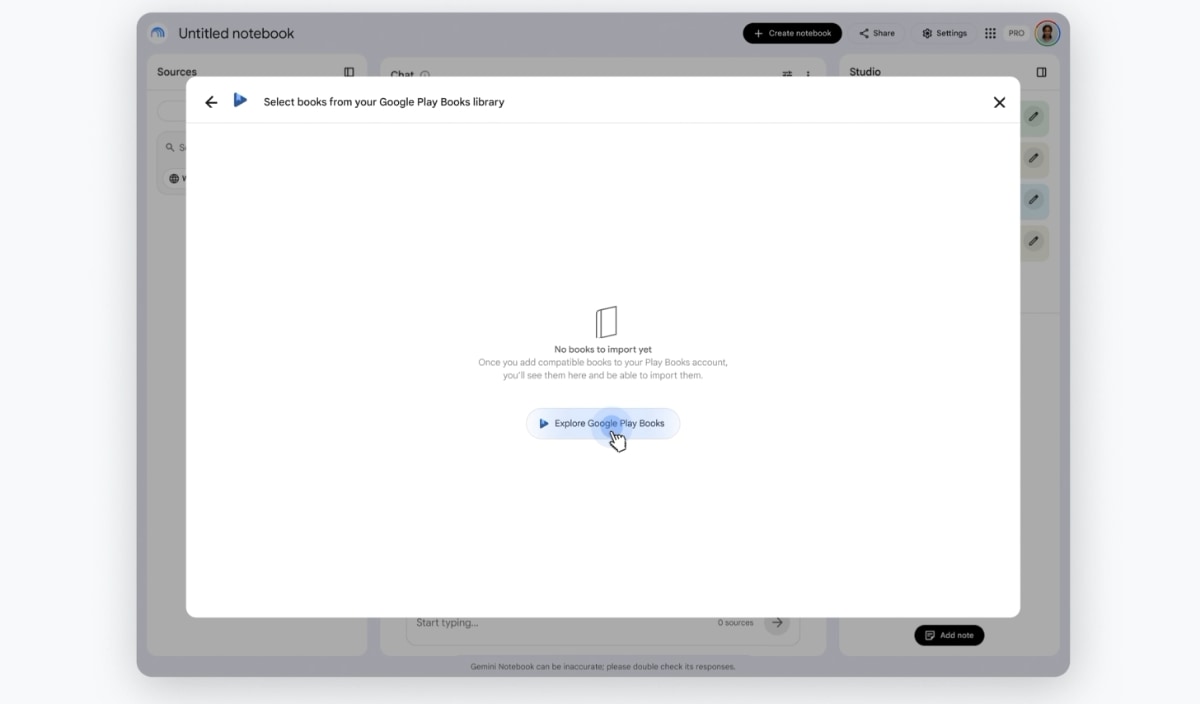Click the Google Play Books logo in dialog header
This screenshot has height=704, width=1200.
click(240, 100)
